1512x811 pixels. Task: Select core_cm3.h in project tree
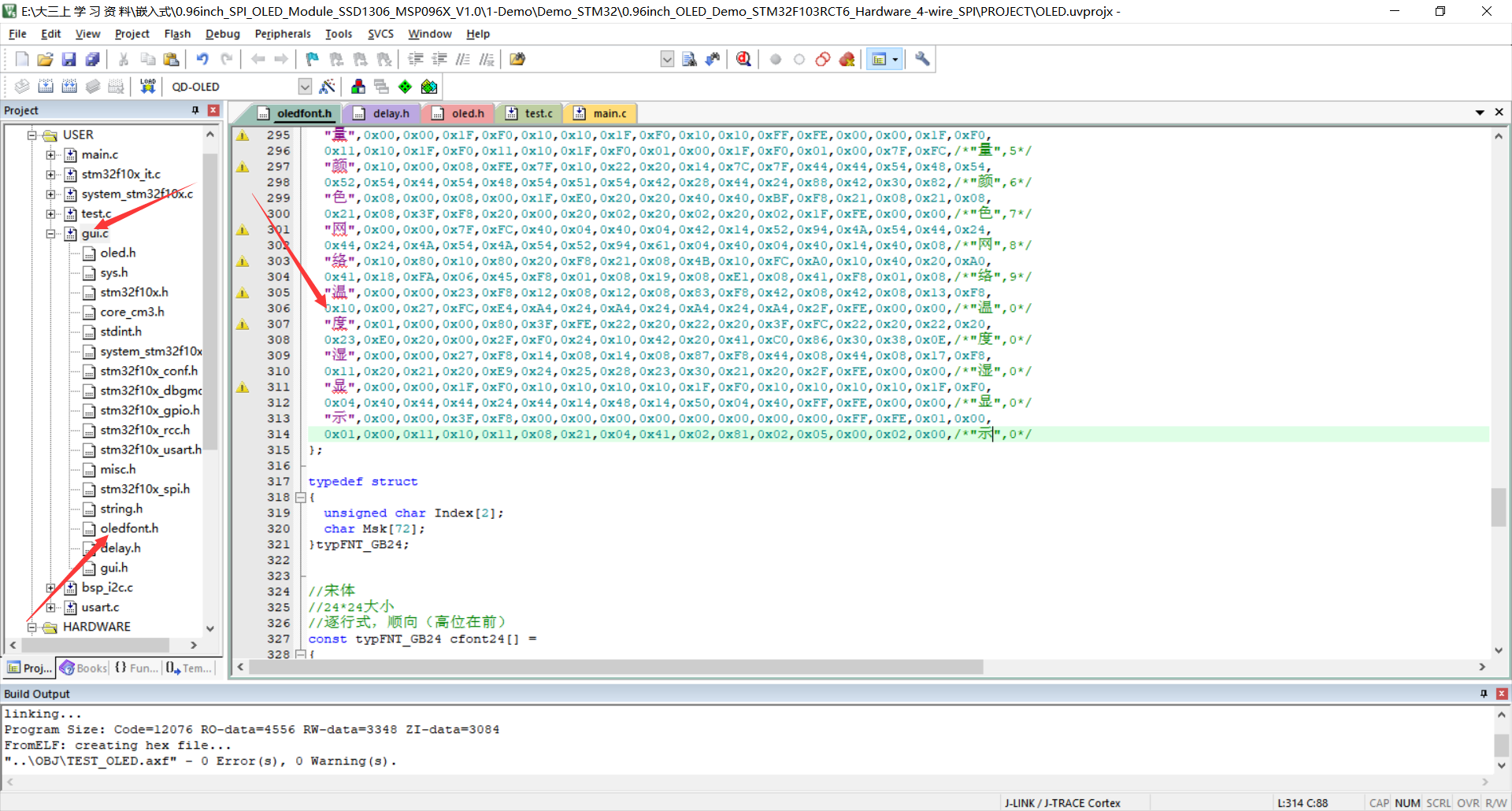(x=132, y=312)
